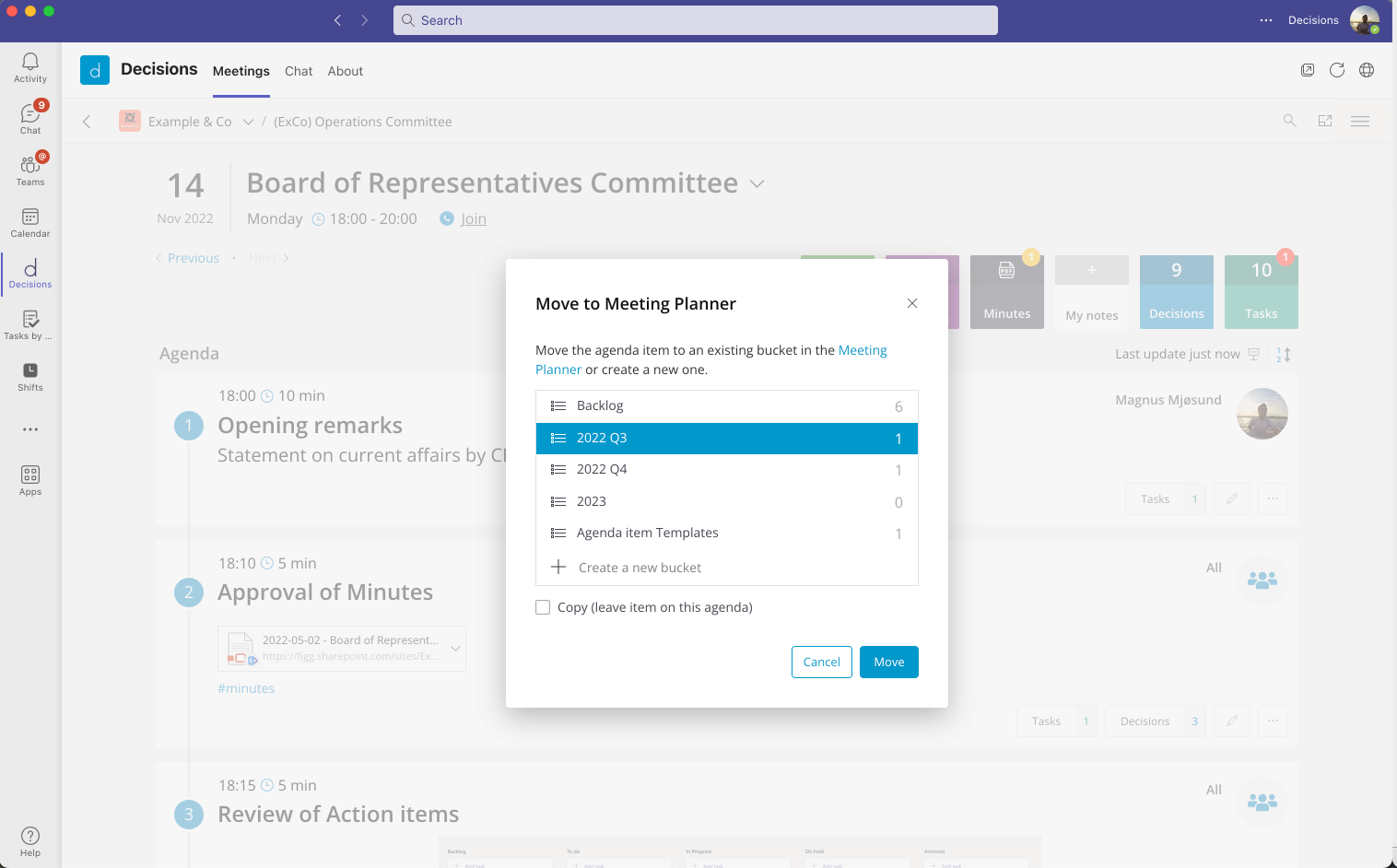This screenshot has width=1397, height=868.
Task: Open the My notes tile
Action: [x=1092, y=292]
